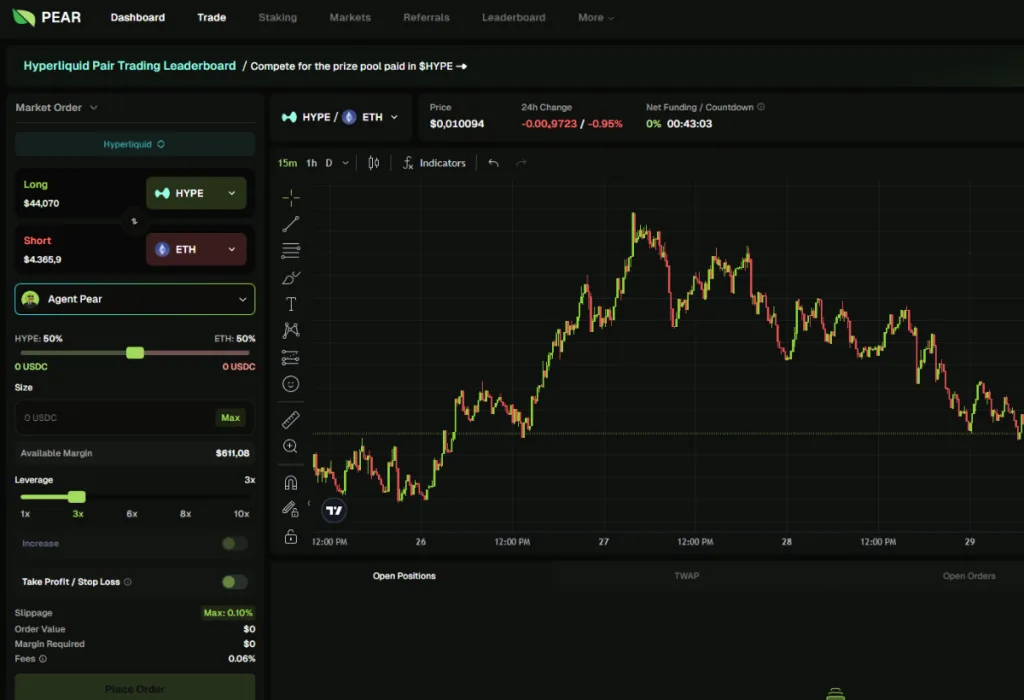The width and height of the screenshot is (1024, 700).
Task: Toggle the Take Profit / Stop Loss switch
Action: click(234, 582)
